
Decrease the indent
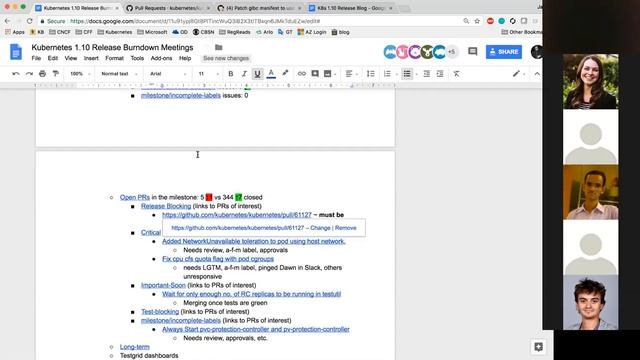point(427,74)
